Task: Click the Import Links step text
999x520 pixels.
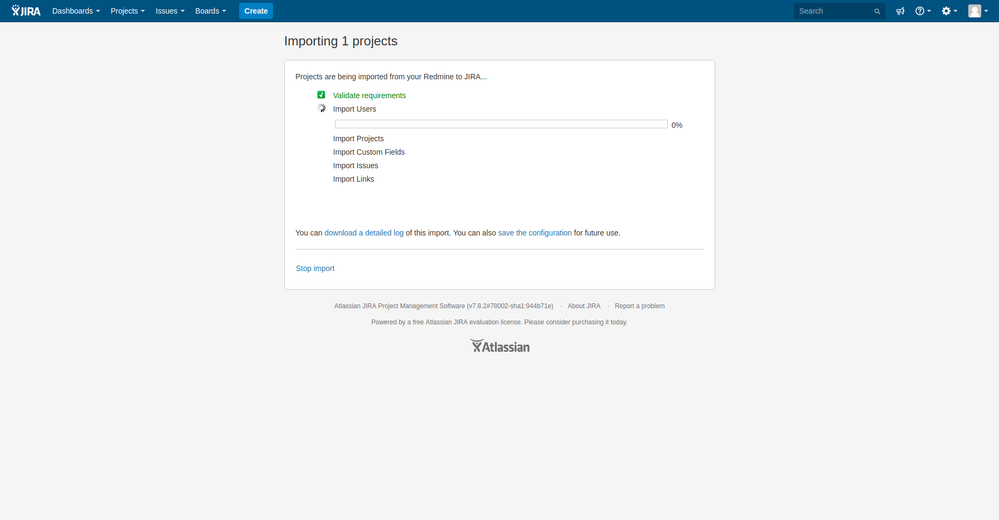Action: [x=353, y=179]
